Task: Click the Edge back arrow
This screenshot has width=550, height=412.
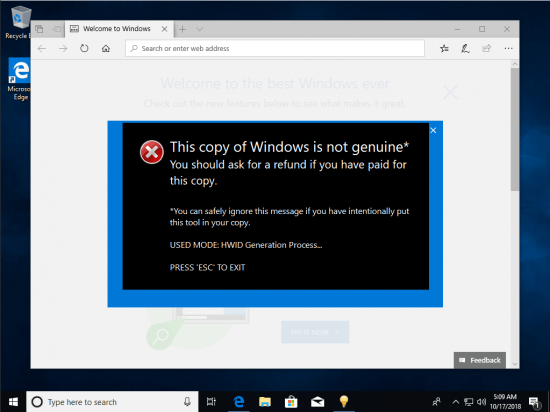Action: click(x=42, y=48)
